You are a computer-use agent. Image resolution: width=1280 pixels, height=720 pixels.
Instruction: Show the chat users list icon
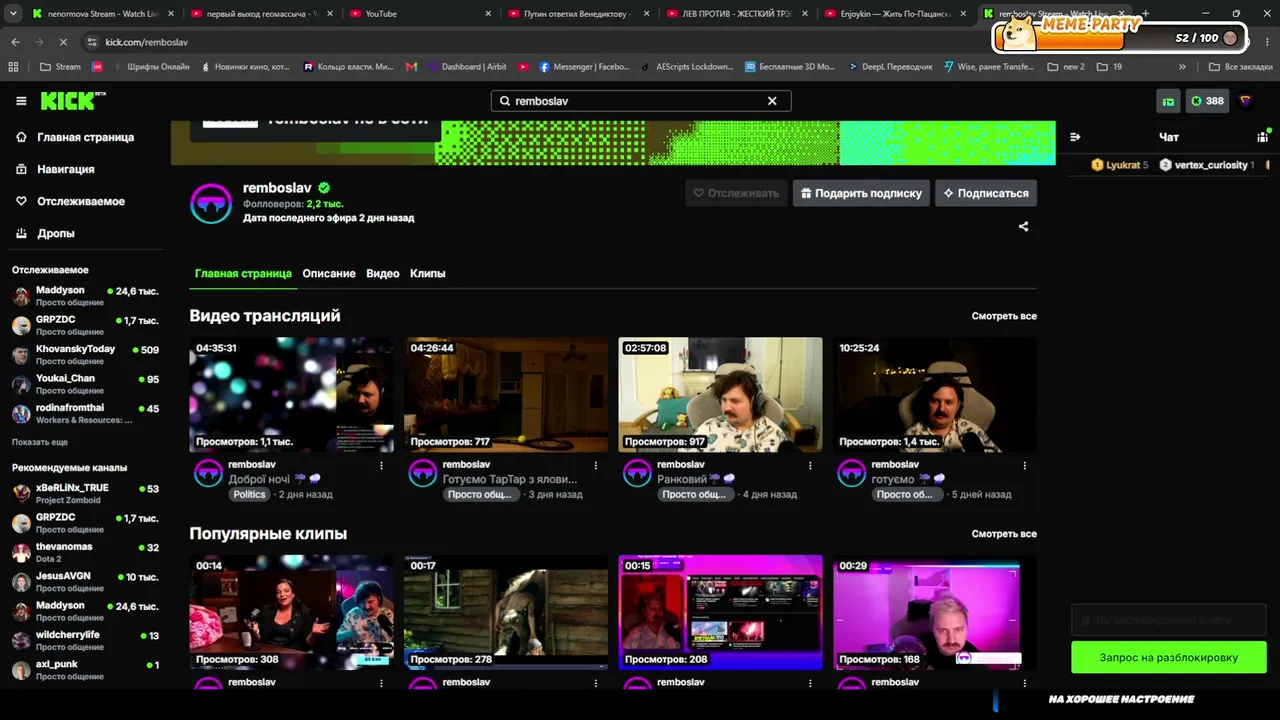coord(1263,137)
